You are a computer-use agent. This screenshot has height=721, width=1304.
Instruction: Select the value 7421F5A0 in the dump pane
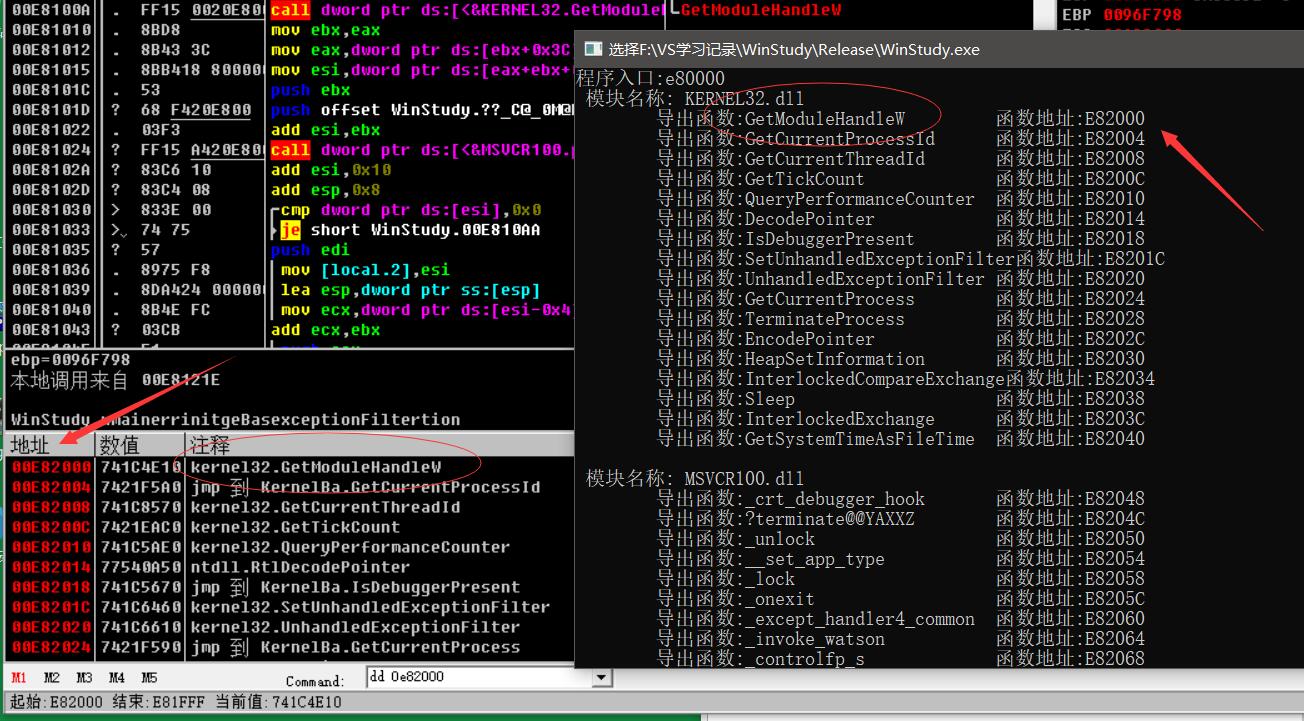coord(140,487)
